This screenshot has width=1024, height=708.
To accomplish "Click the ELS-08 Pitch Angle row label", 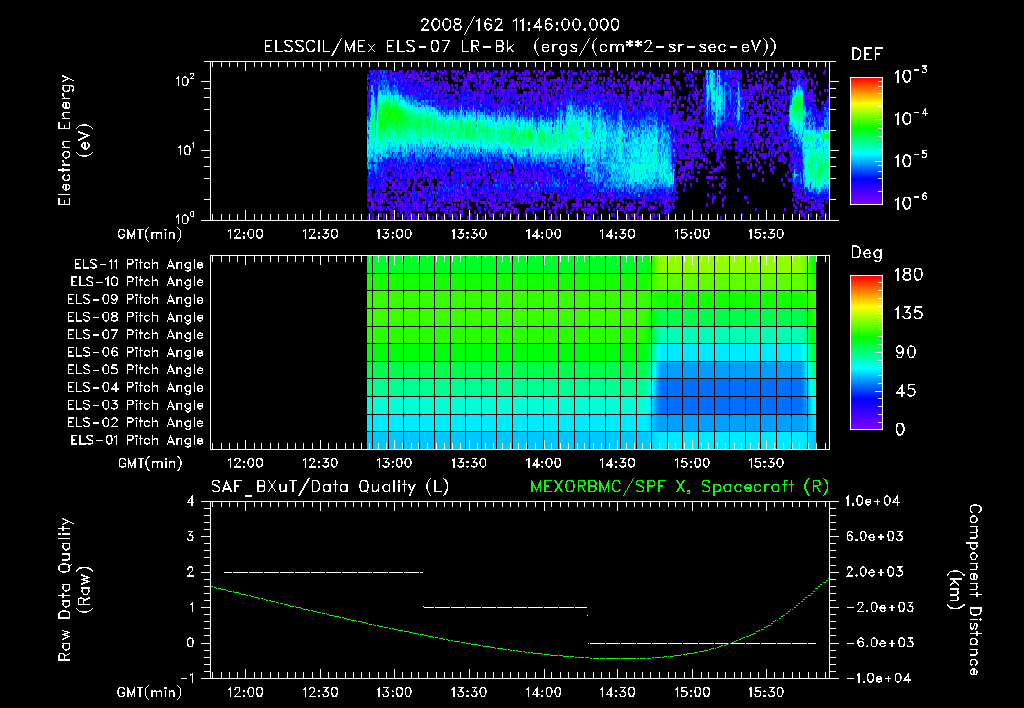I will pyautogui.click(x=136, y=317).
